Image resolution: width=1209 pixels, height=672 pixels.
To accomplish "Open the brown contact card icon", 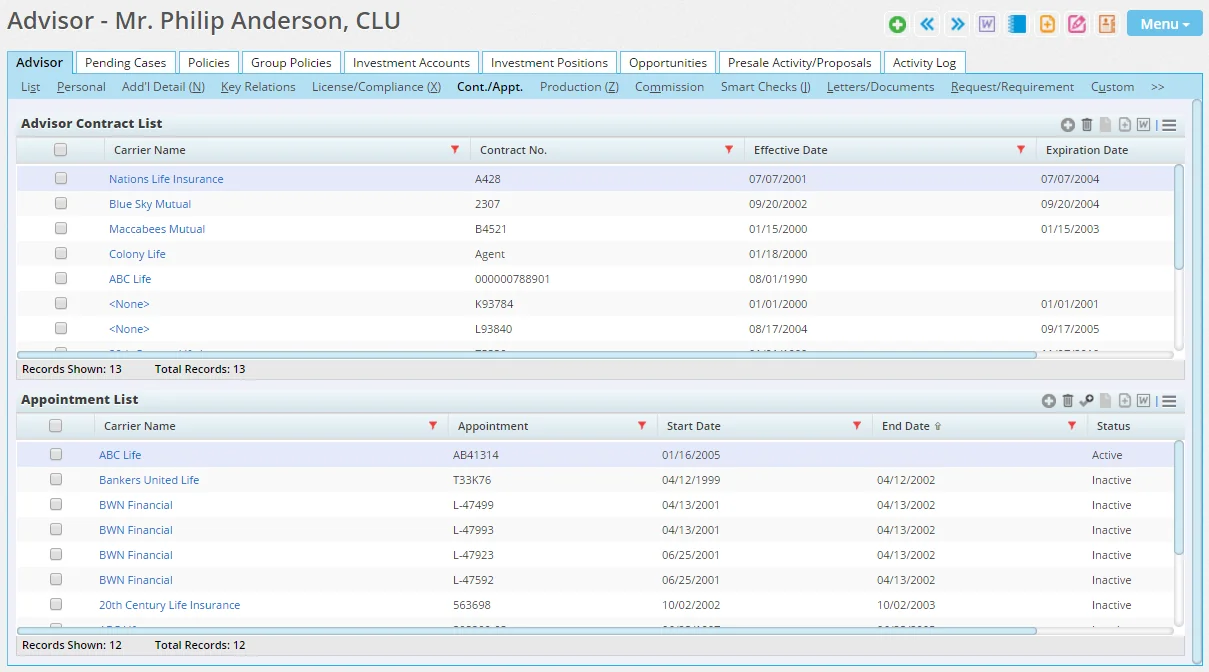I will pos(1107,24).
